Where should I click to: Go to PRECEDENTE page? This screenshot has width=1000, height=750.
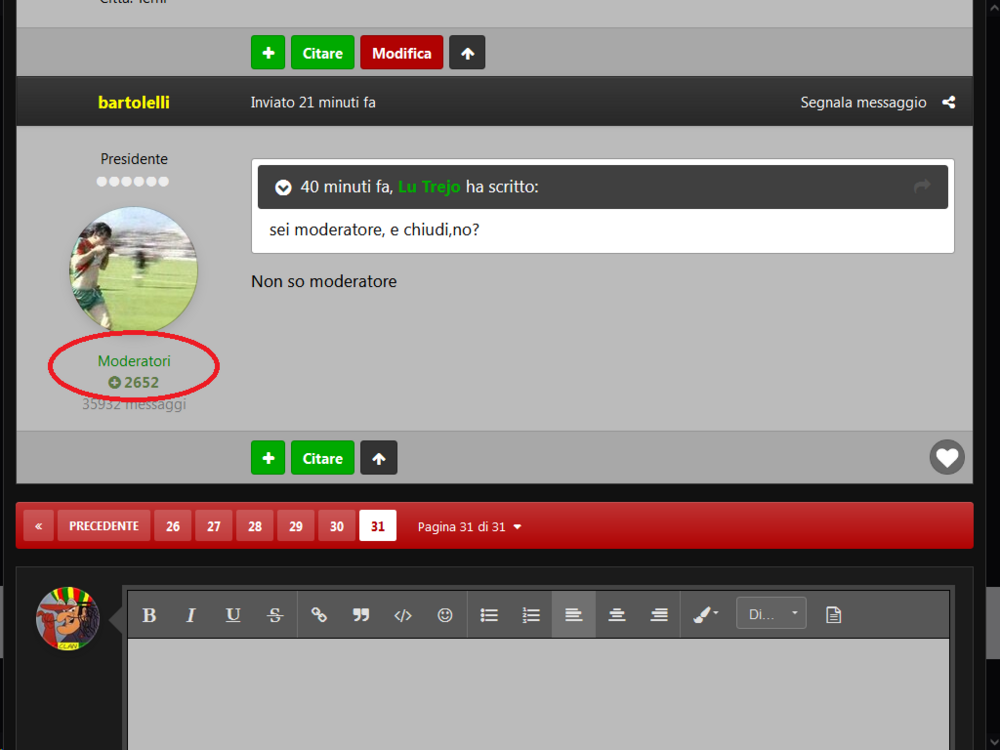pos(104,526)
